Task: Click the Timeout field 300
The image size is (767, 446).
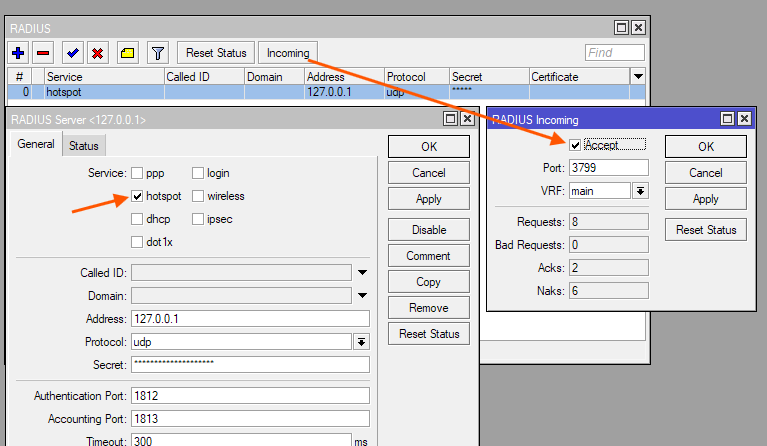Action: coord(241,440)
